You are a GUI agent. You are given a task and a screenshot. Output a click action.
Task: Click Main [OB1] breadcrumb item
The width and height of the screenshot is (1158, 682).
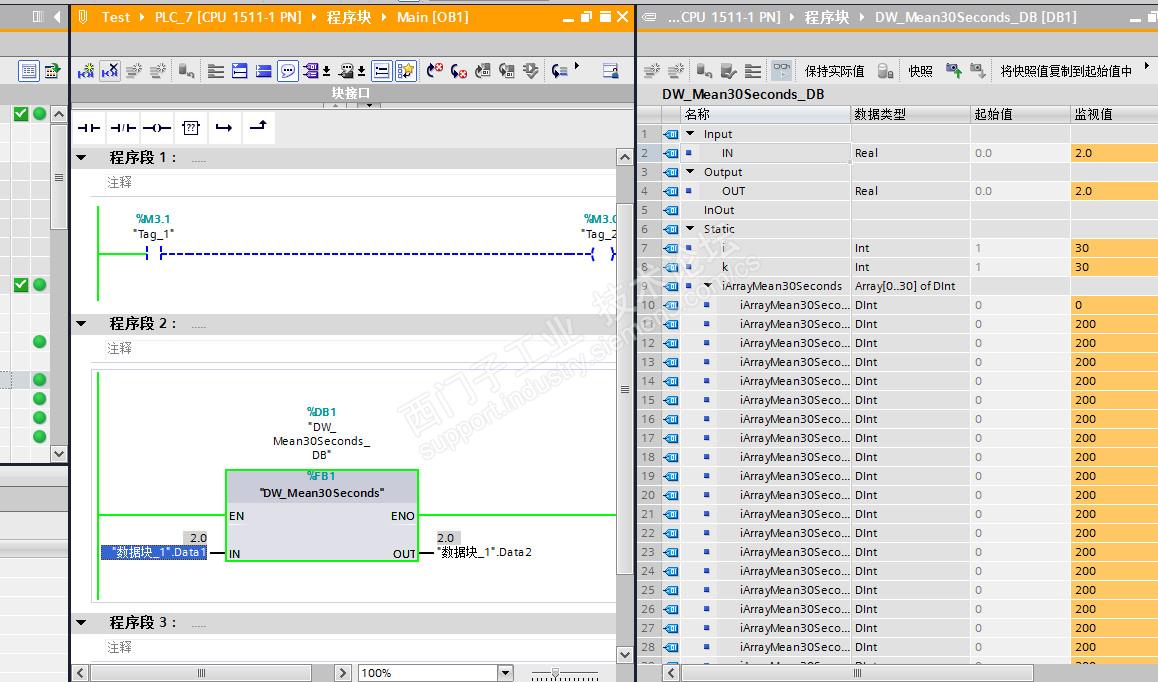pos(433,17)
